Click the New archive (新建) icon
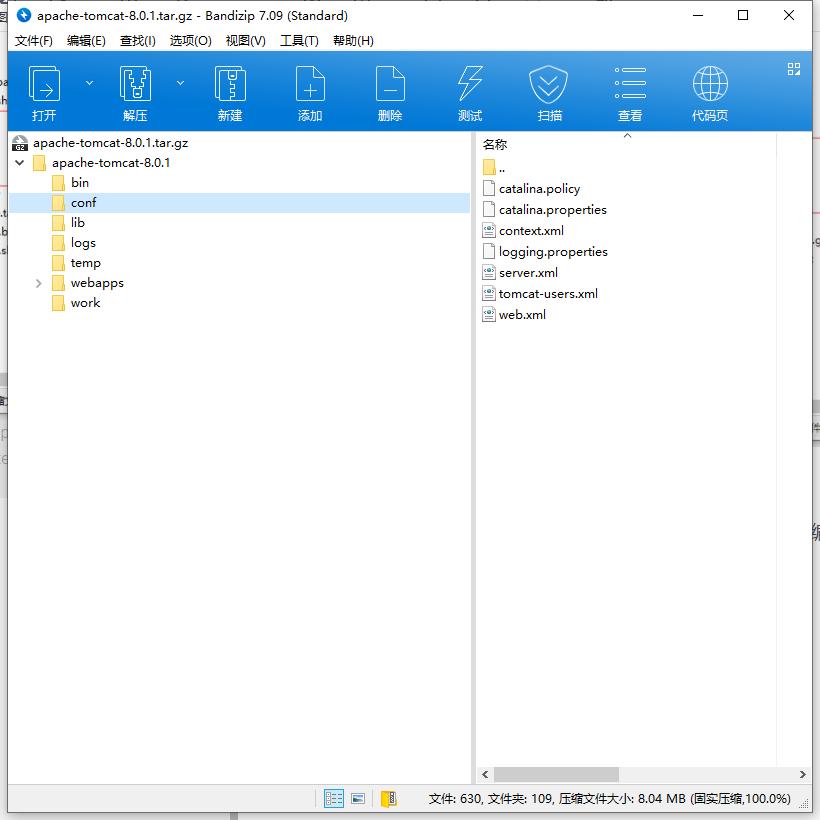The height and width of the screenshot is (820, 820). tap(230, 84)
